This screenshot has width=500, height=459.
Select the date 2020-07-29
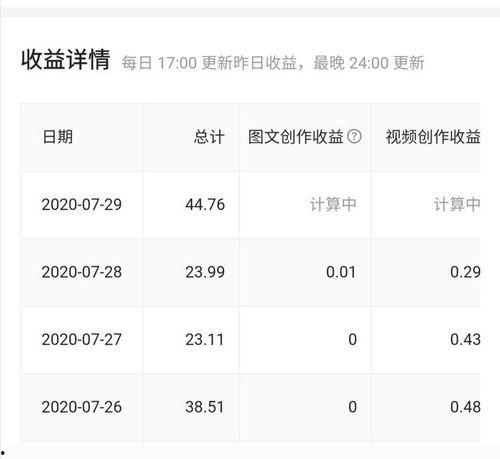(x=82, y=205)
